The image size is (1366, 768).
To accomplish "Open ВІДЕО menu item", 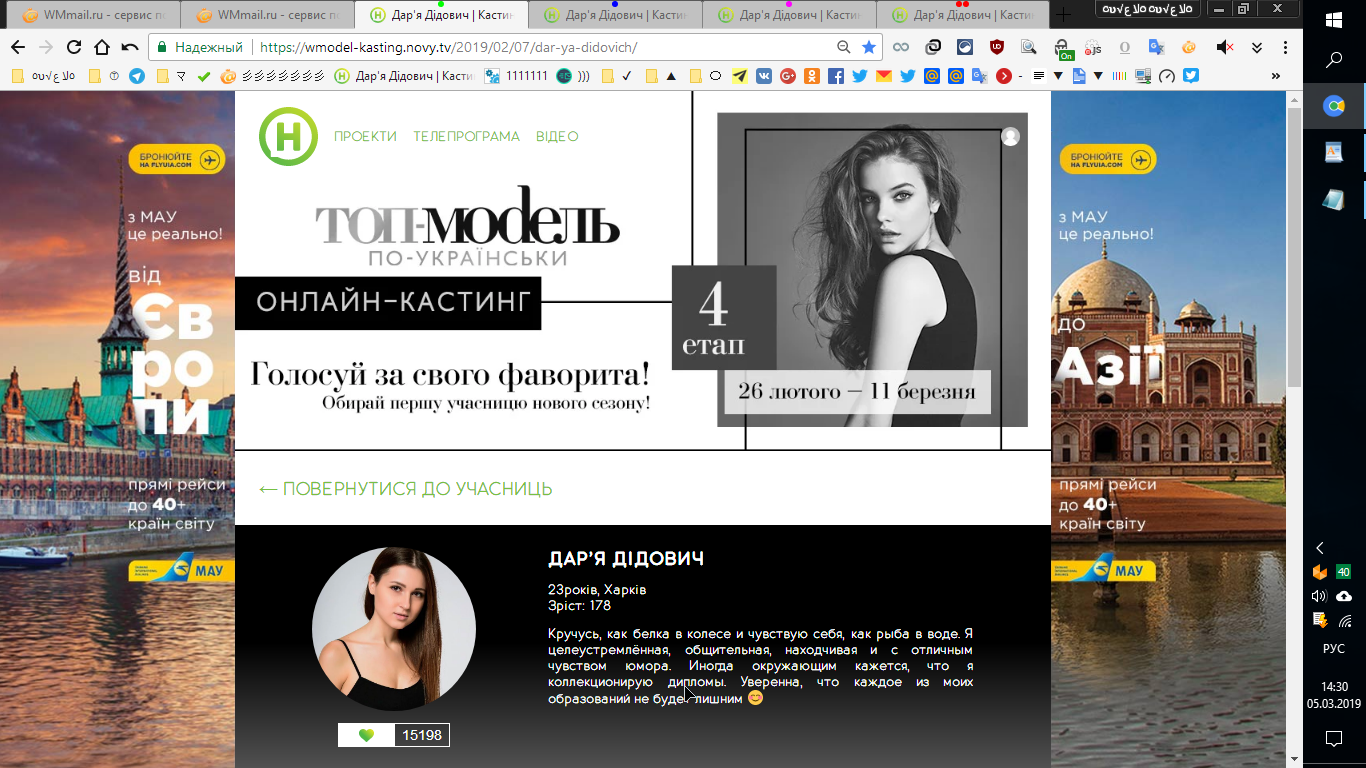I will point(557,136).
